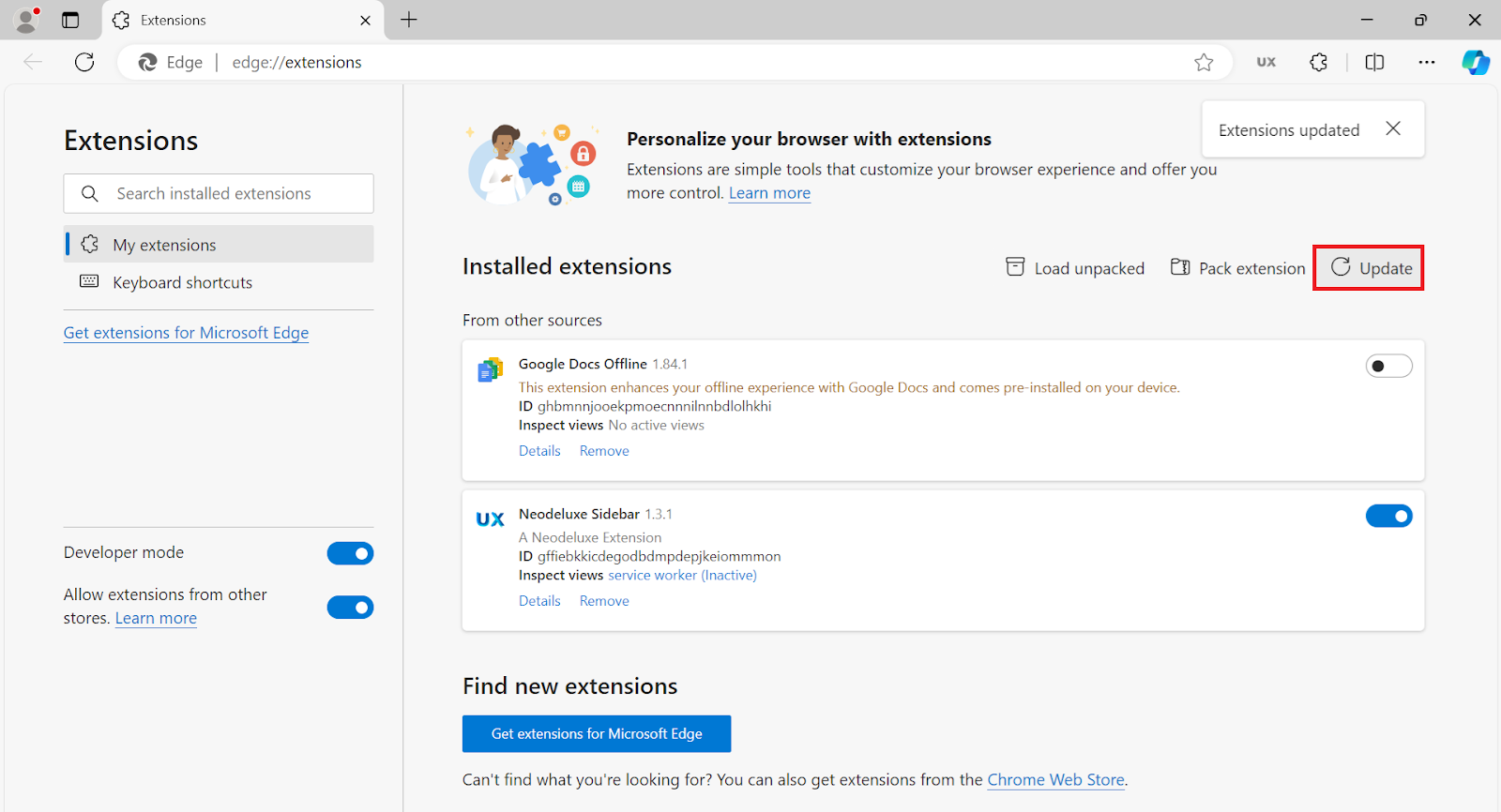This screenshot has width=1501, height=812.
Task: Open Settings and more ellipsis menu
Action: tap(1426, 62)
